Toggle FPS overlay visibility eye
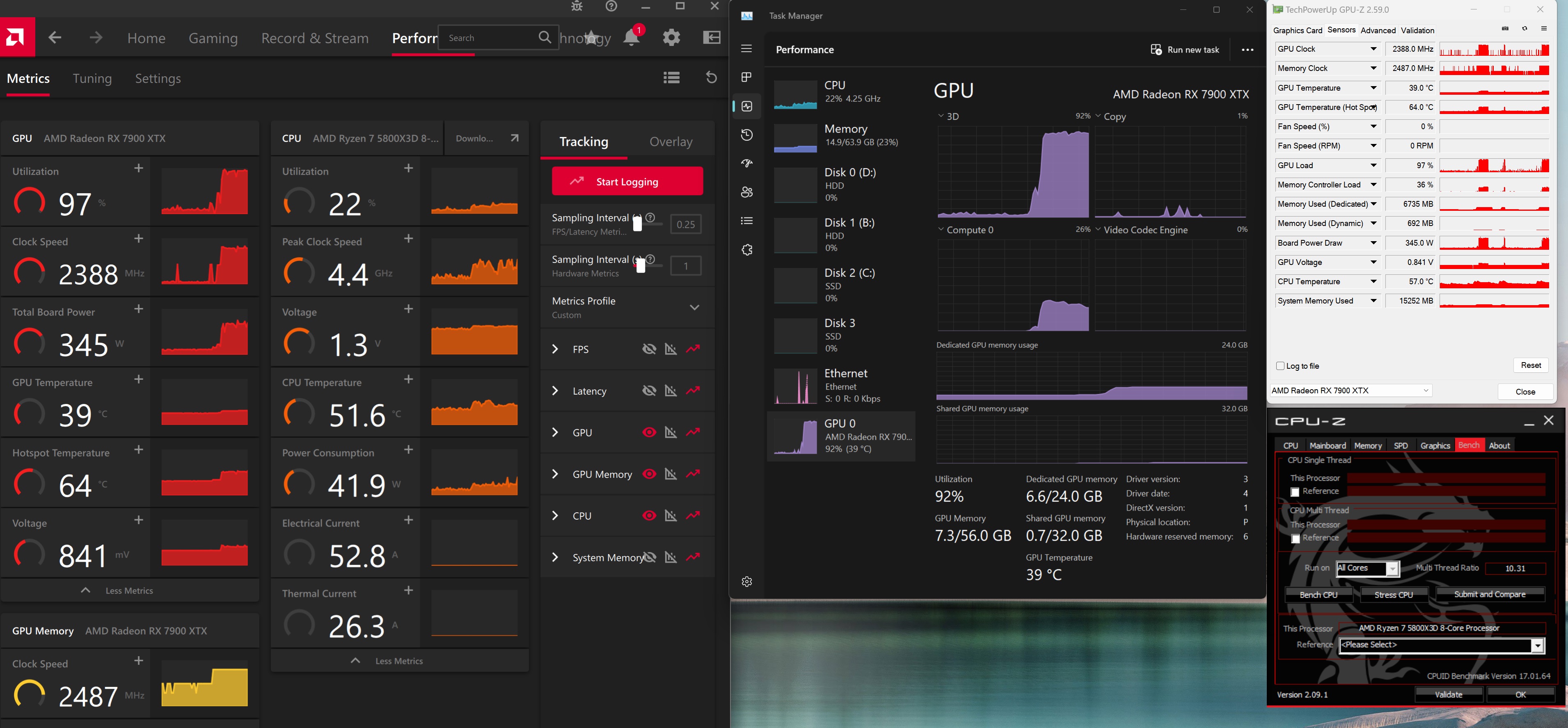 650,349
